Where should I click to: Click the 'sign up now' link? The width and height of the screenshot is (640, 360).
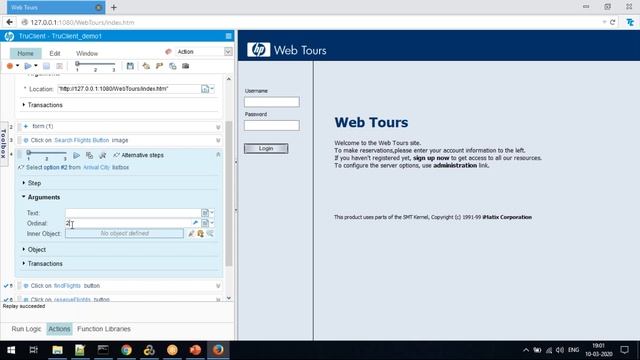(431, 158)
